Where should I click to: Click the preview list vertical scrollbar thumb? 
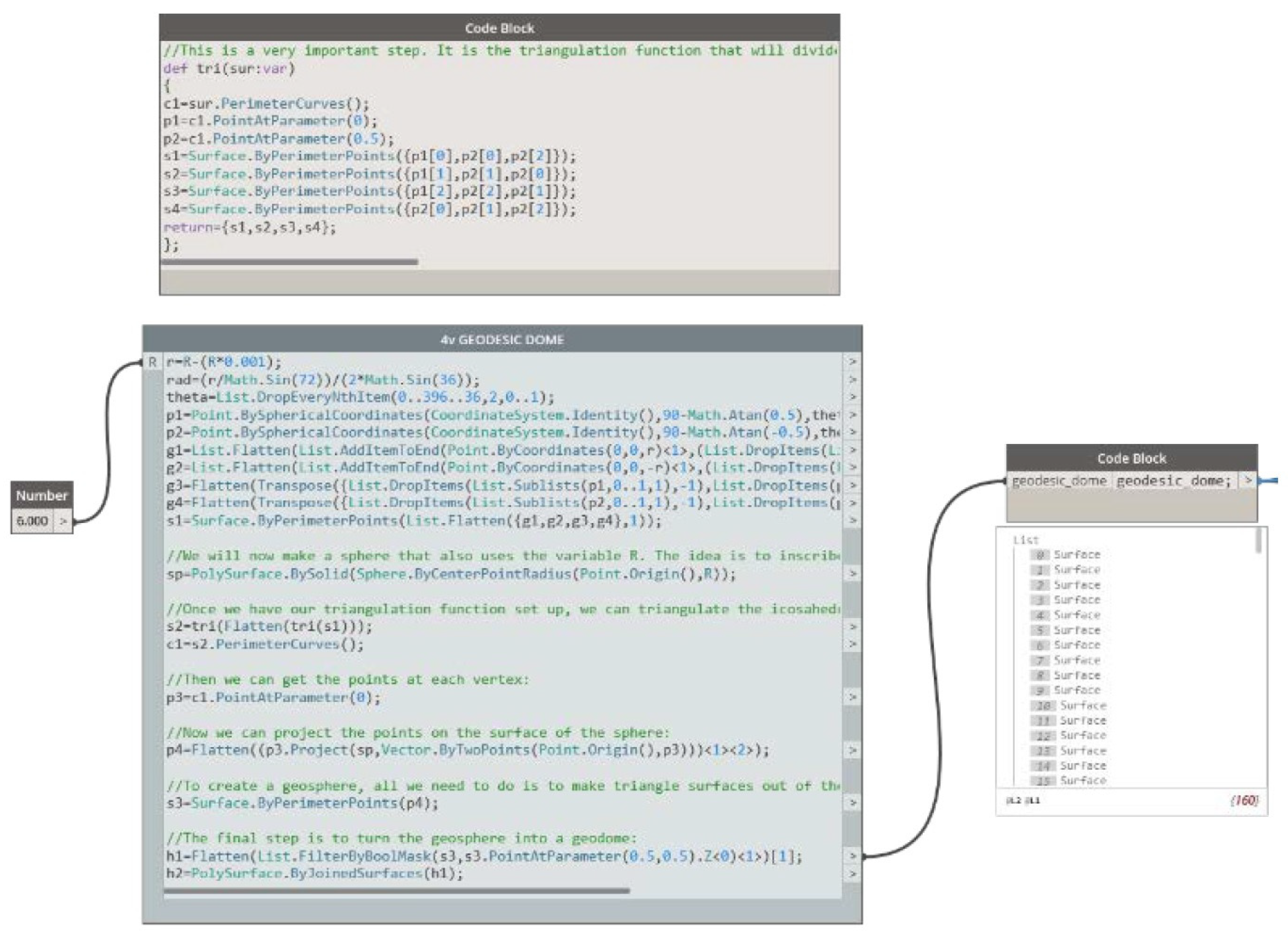coord(1259,541)
